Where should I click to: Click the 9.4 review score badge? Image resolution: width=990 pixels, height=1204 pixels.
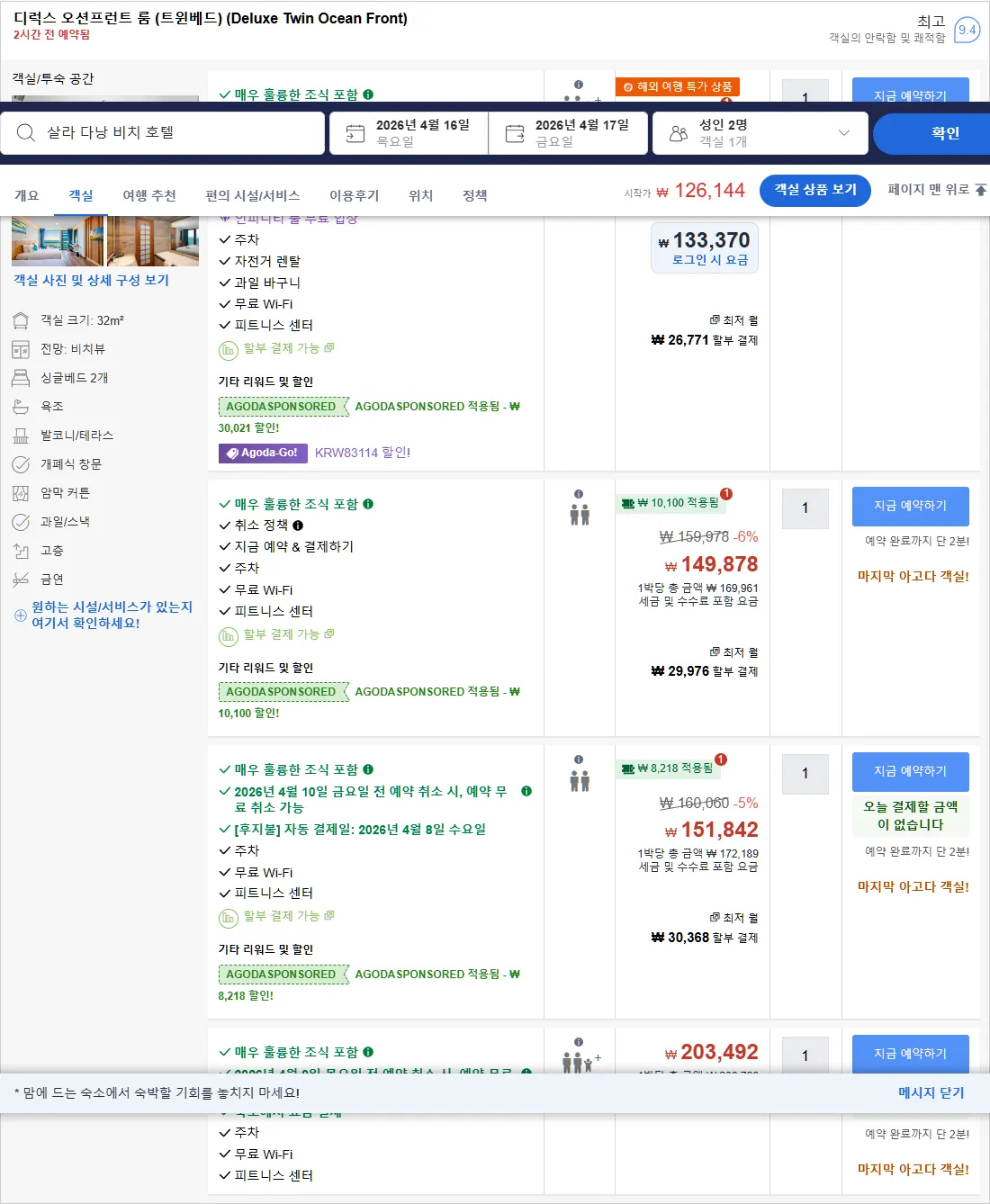967,30
